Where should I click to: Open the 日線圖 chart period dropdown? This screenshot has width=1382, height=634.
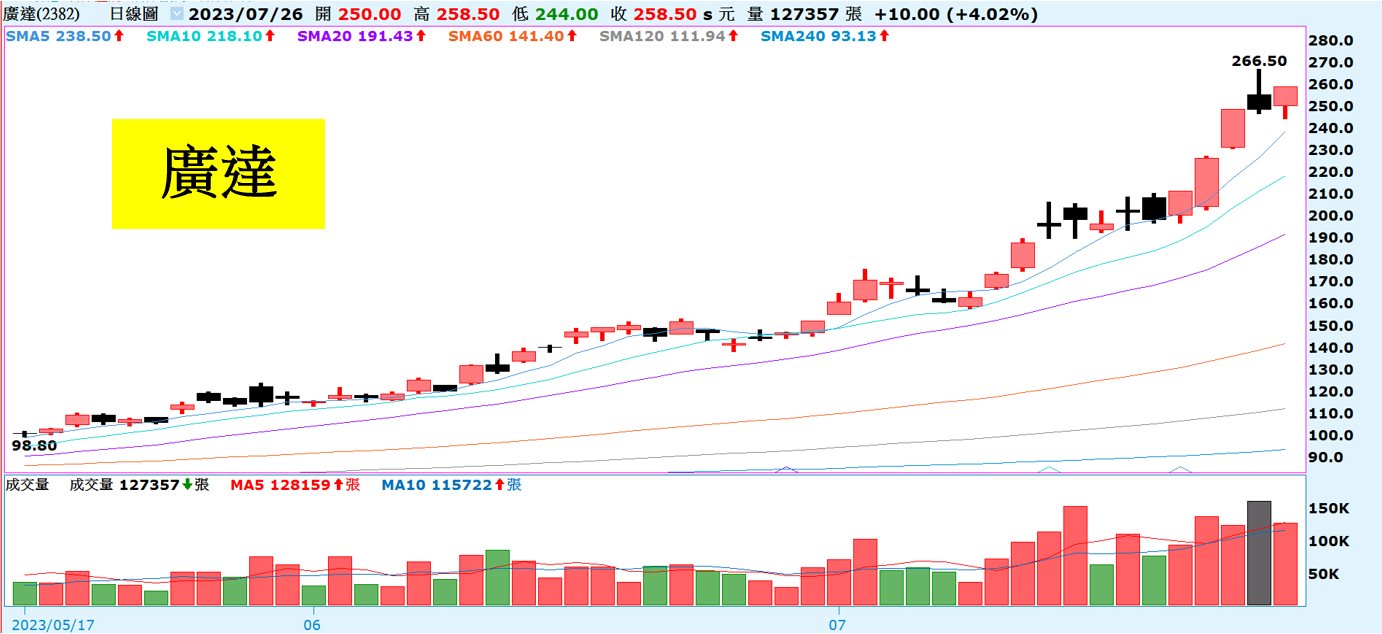coord(176,15)
